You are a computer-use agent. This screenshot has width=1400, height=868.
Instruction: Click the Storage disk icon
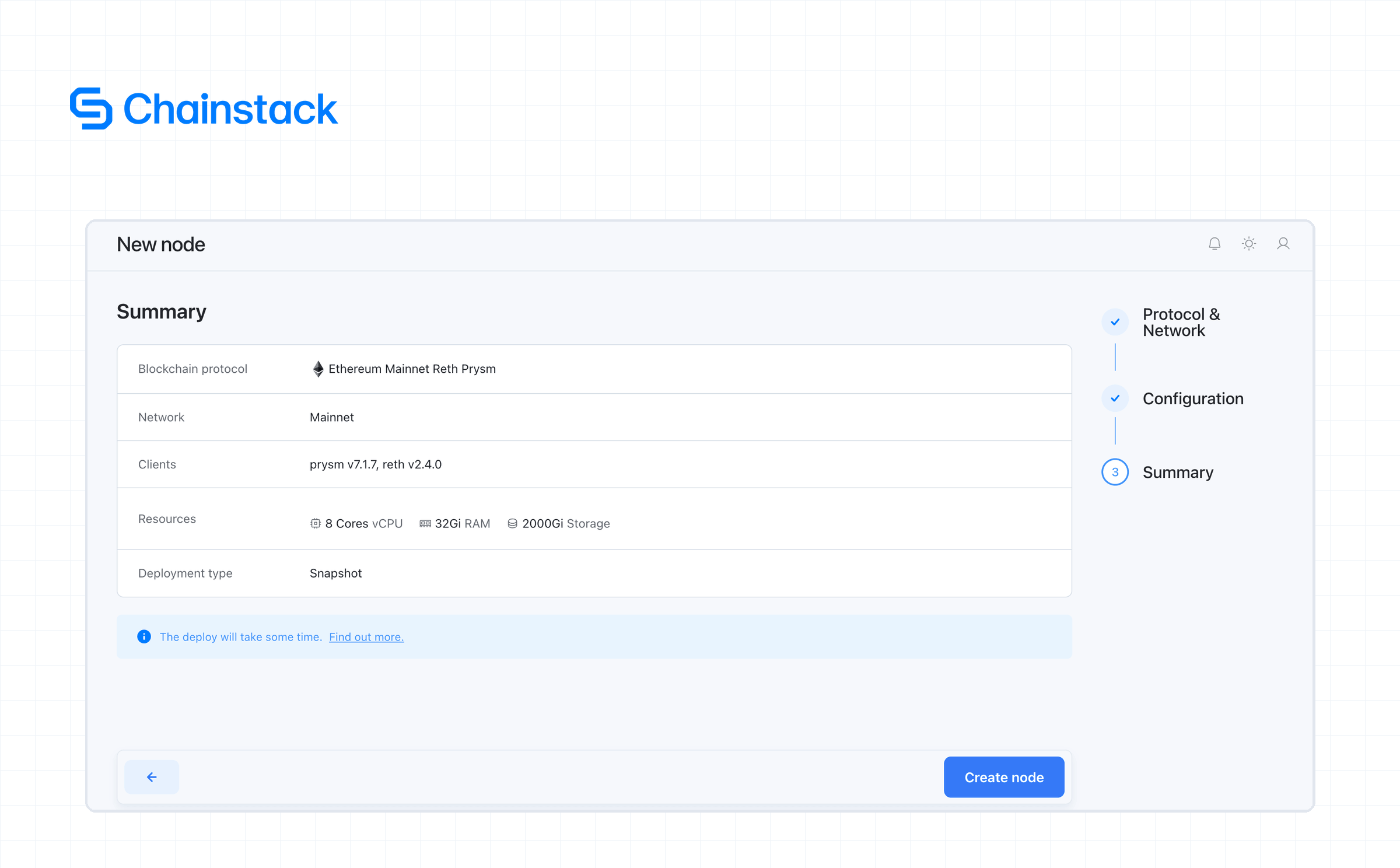coord(512,523)
